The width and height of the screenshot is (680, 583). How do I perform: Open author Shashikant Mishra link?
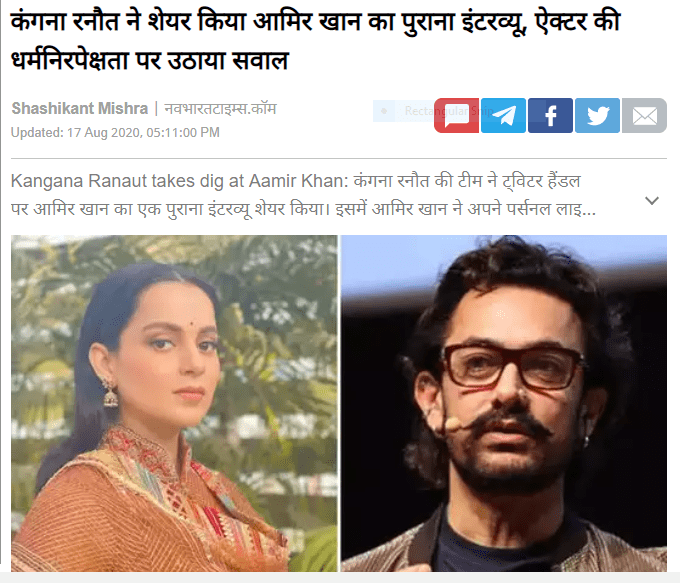point(79,108)
